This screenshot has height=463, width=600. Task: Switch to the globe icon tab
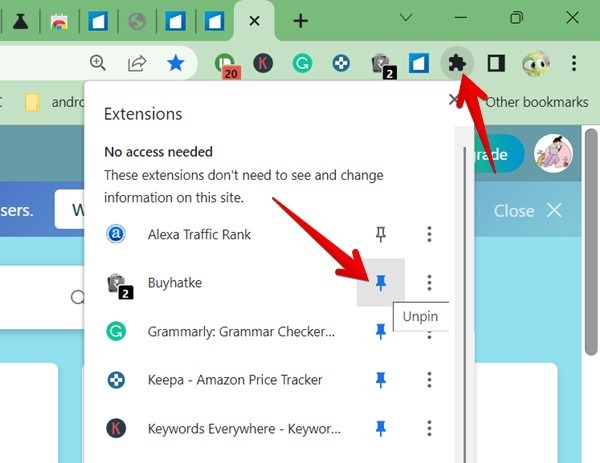[137, 21]
